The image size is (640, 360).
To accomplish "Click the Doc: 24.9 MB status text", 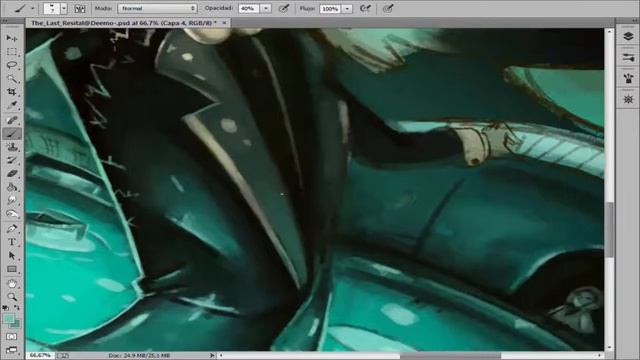I will click(x=139, y=356).
